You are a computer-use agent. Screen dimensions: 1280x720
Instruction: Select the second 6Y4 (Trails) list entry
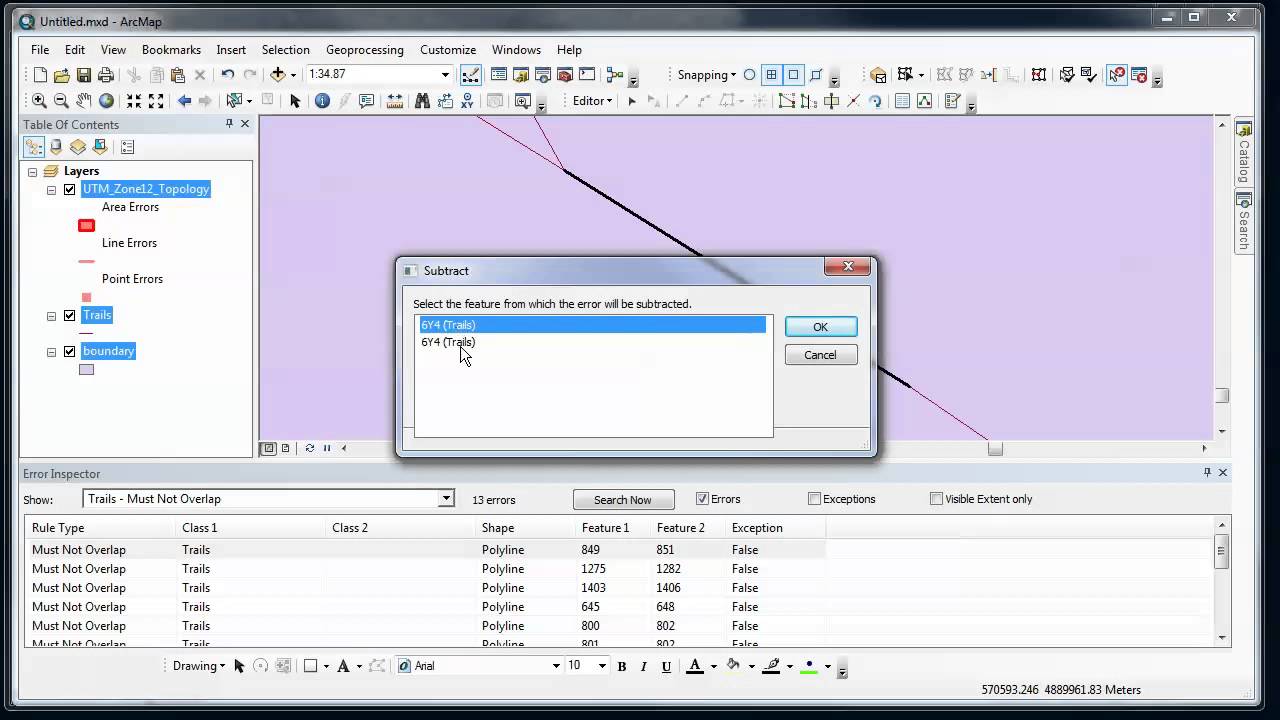tap(593, 342)
